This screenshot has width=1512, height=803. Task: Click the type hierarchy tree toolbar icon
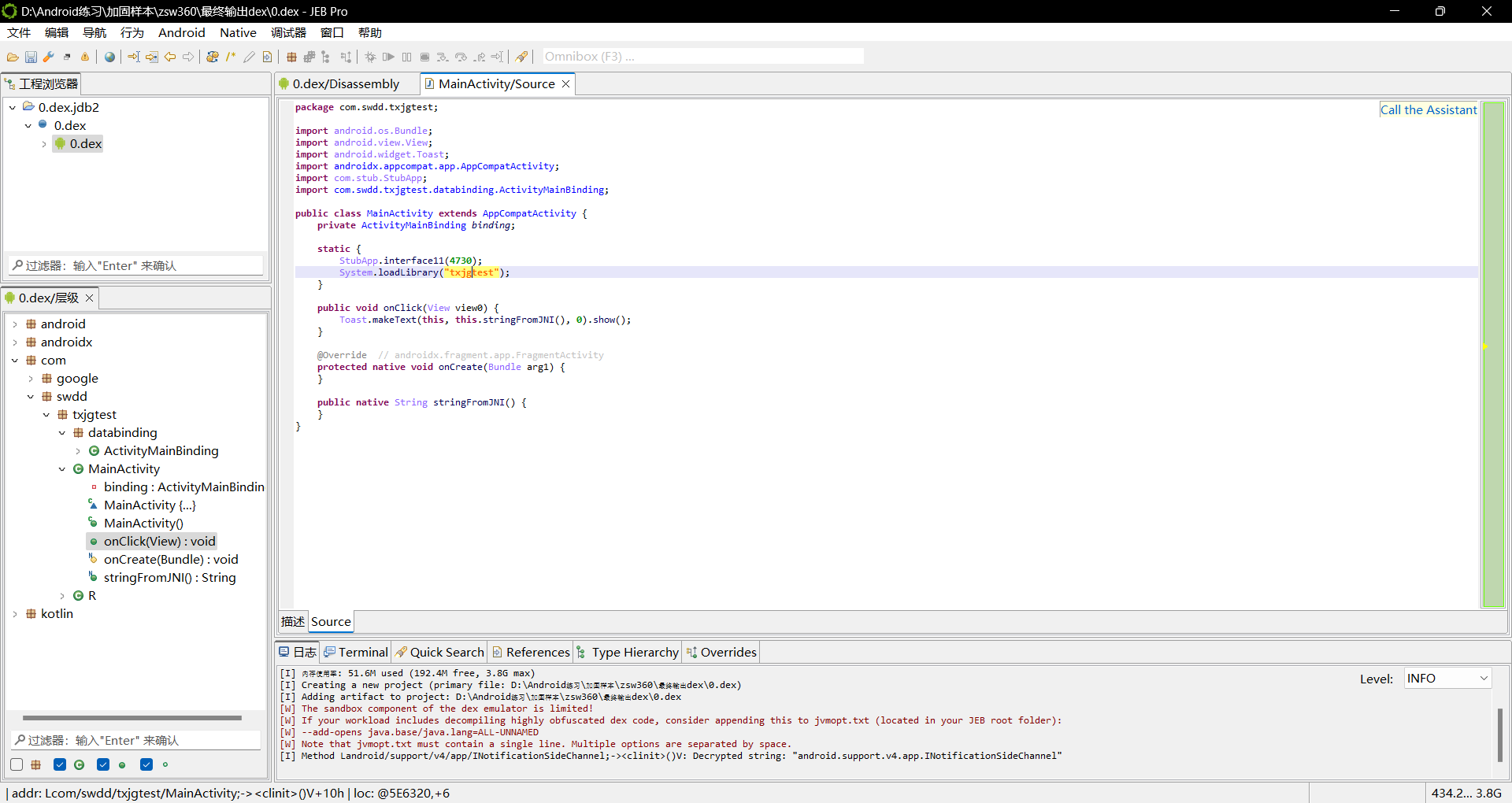325,57
